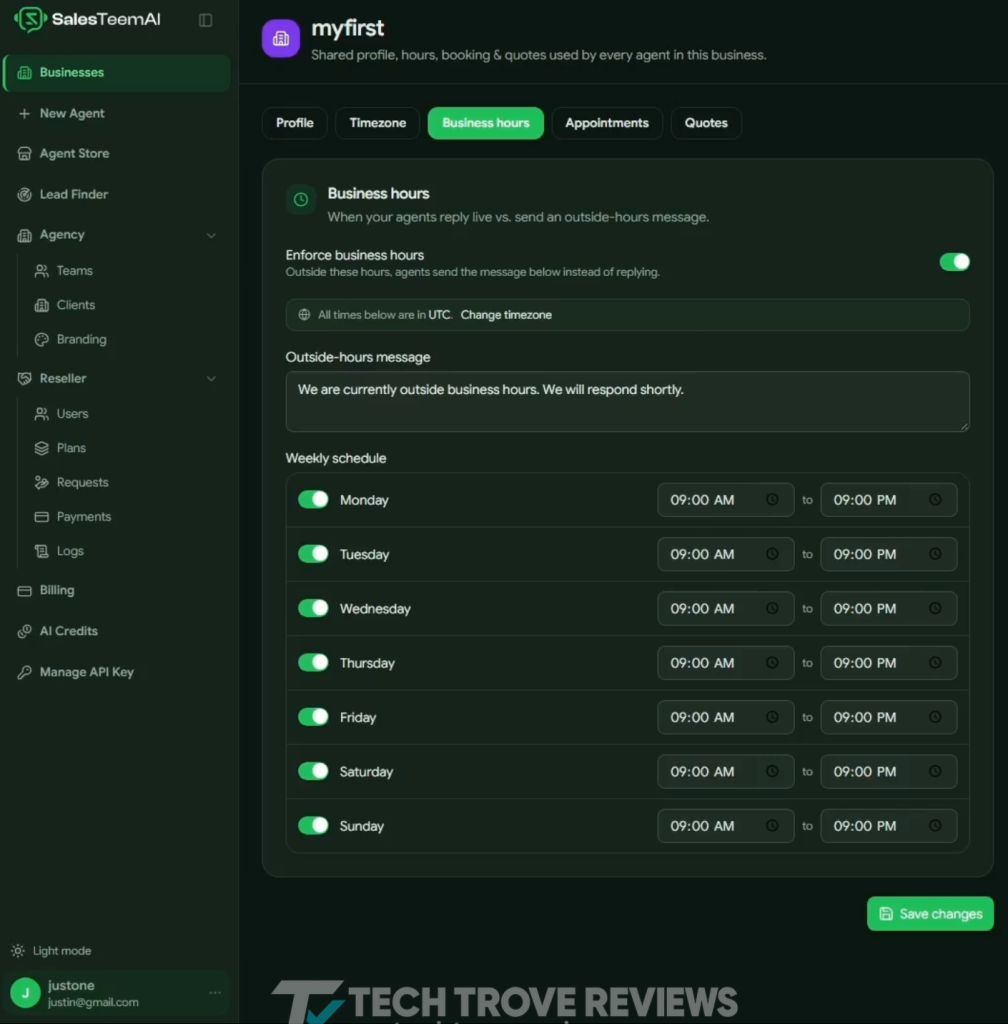
Task: Click the Manage API Key icon
Action: 24,672
